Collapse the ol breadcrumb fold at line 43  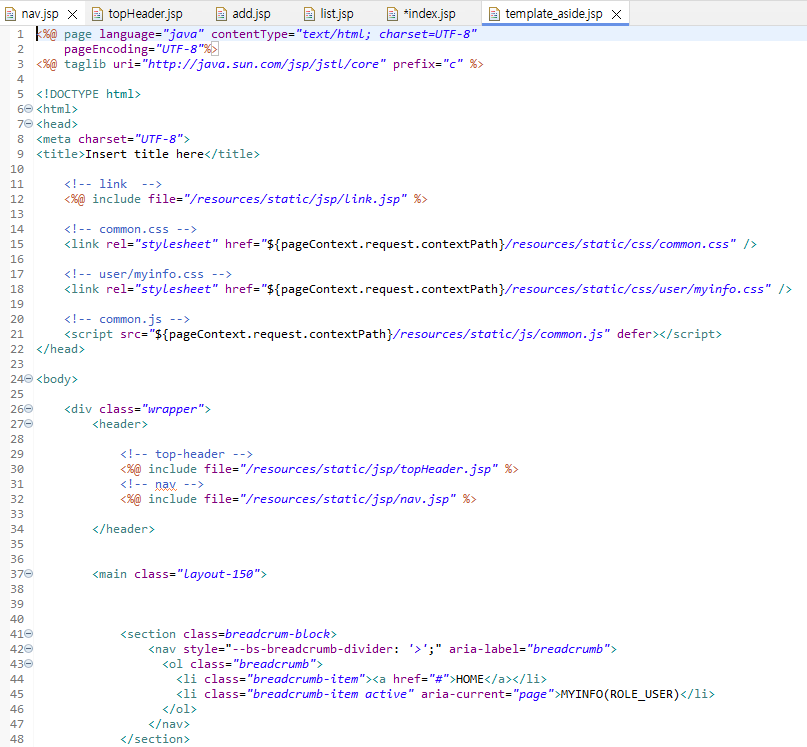pos(29,664)
